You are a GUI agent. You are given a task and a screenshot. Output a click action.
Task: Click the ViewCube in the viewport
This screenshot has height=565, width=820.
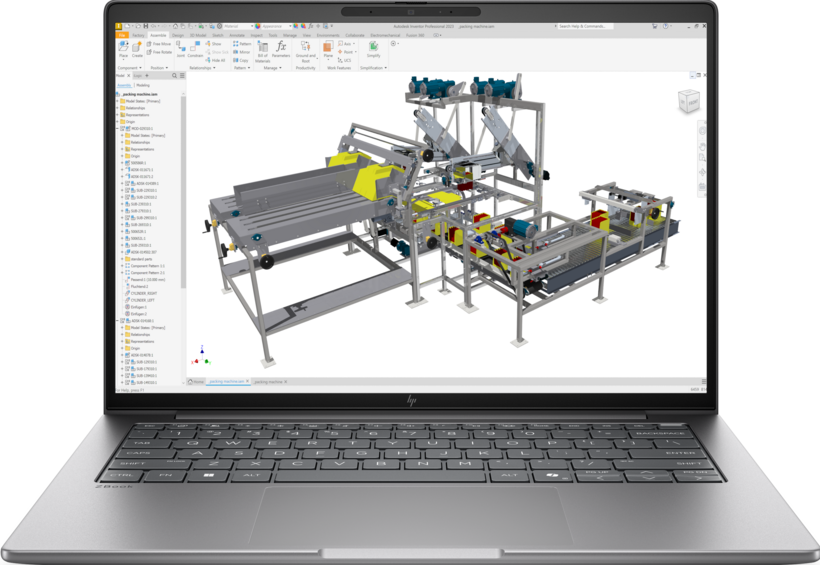(689, 101)
